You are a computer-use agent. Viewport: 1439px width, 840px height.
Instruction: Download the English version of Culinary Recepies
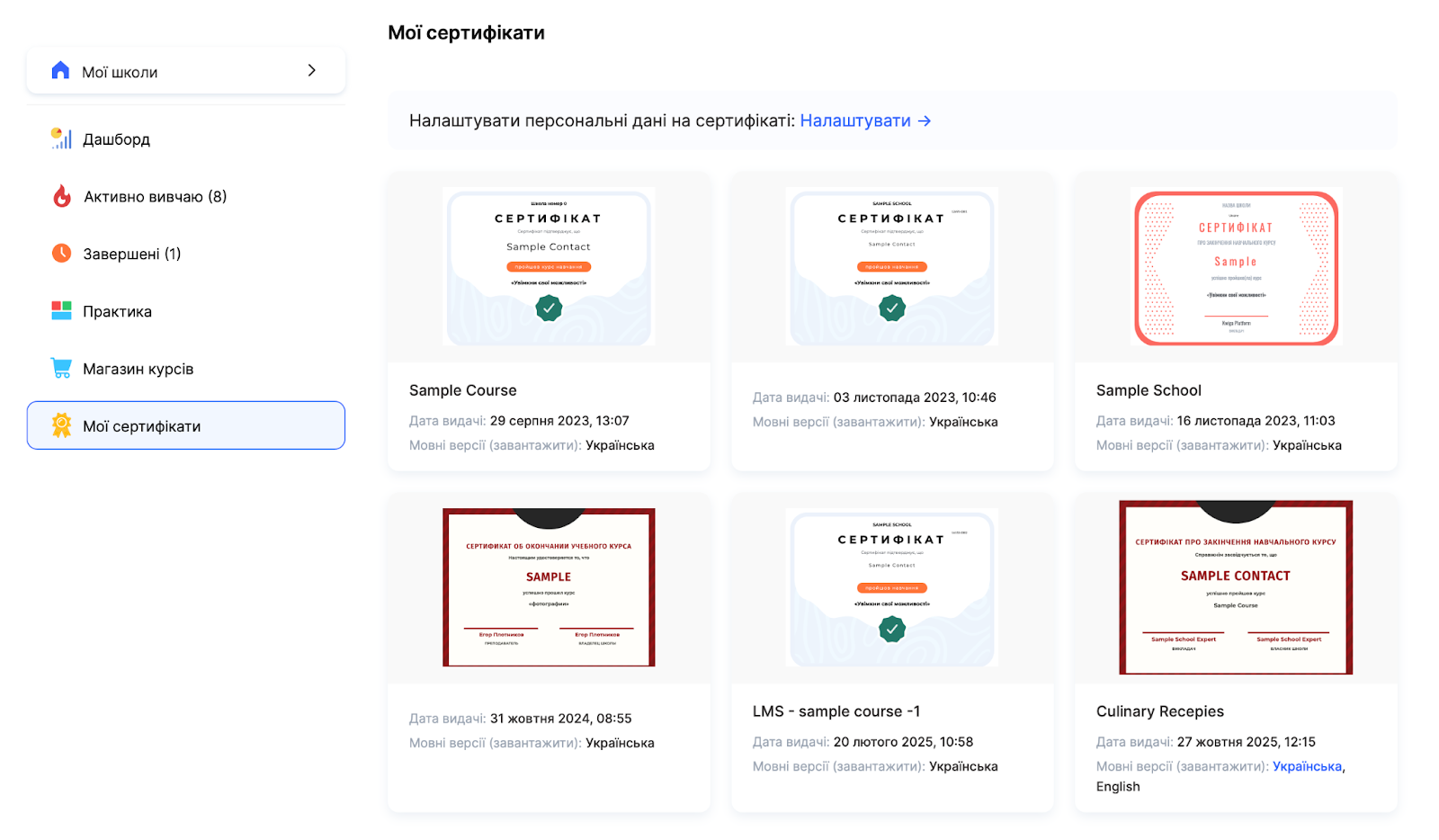point(1118,787)
